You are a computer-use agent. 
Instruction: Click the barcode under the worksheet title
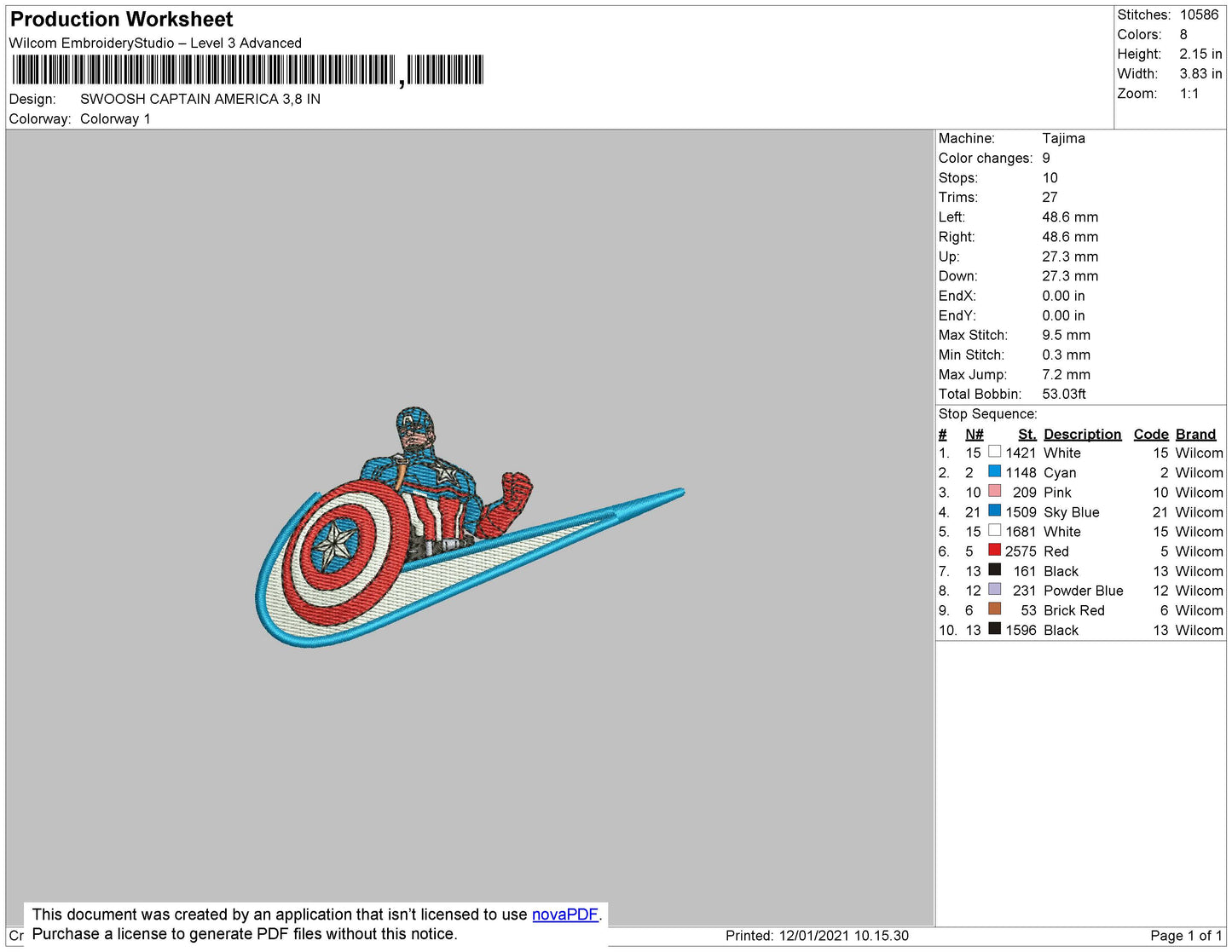(247, 70)
